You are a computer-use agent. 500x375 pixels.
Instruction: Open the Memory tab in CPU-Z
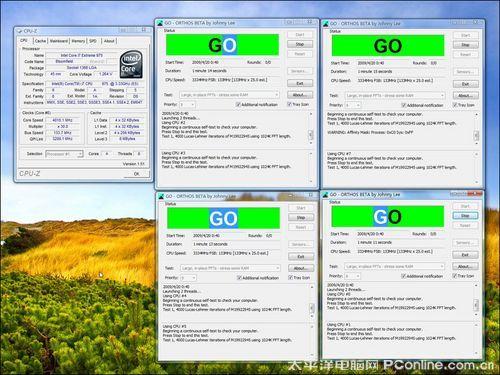click(x=78, y=41)
